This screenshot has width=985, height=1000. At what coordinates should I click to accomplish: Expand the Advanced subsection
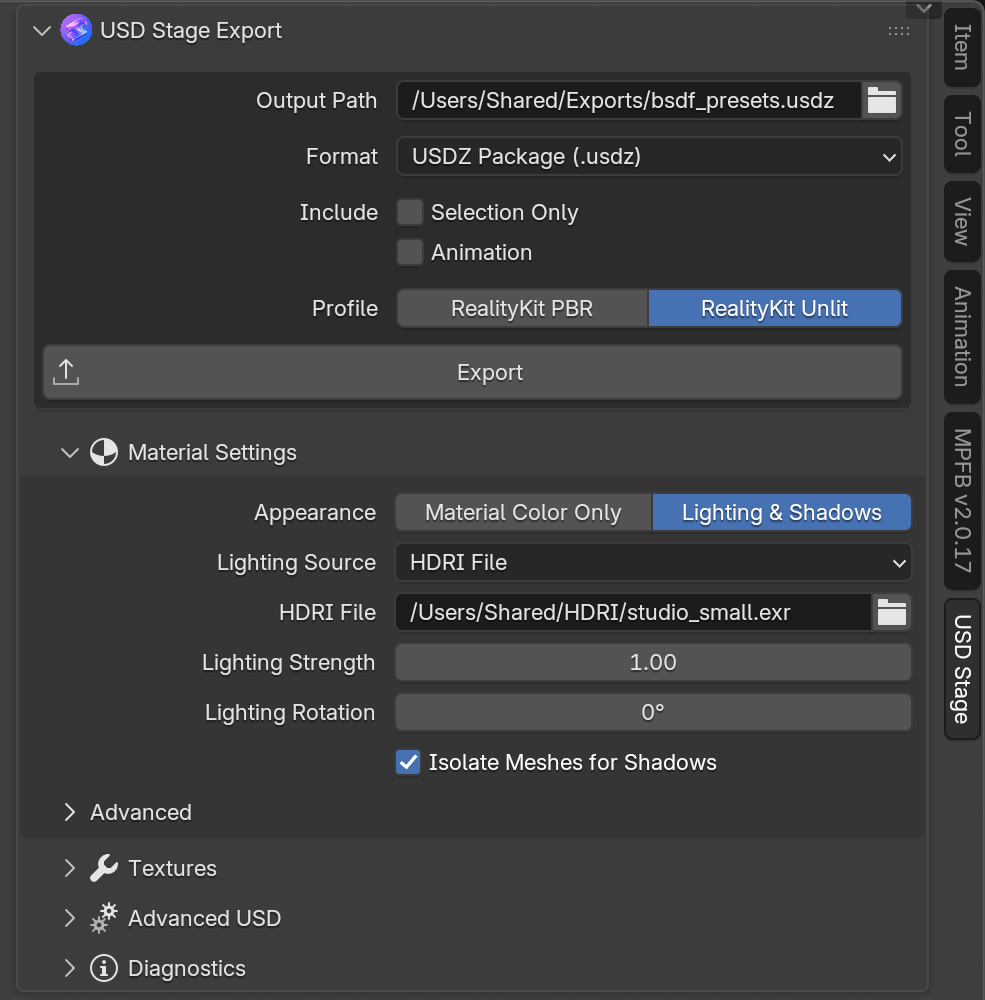coord(70,812)
